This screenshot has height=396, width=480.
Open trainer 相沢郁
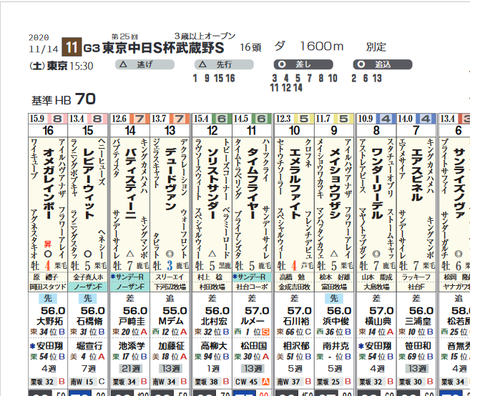pos(295,346)
